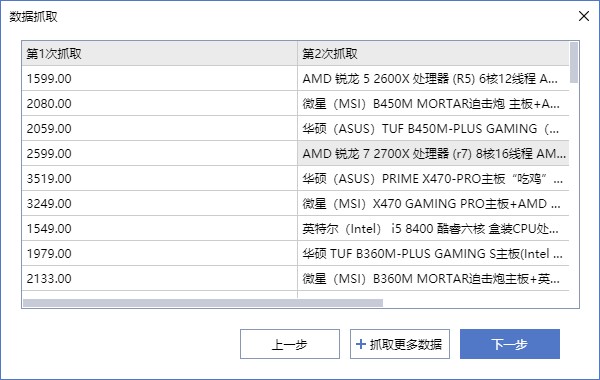Select the AMD 锐龙 7 2700X 处理器 cell

pyautogui.click(x=433, y=153)
